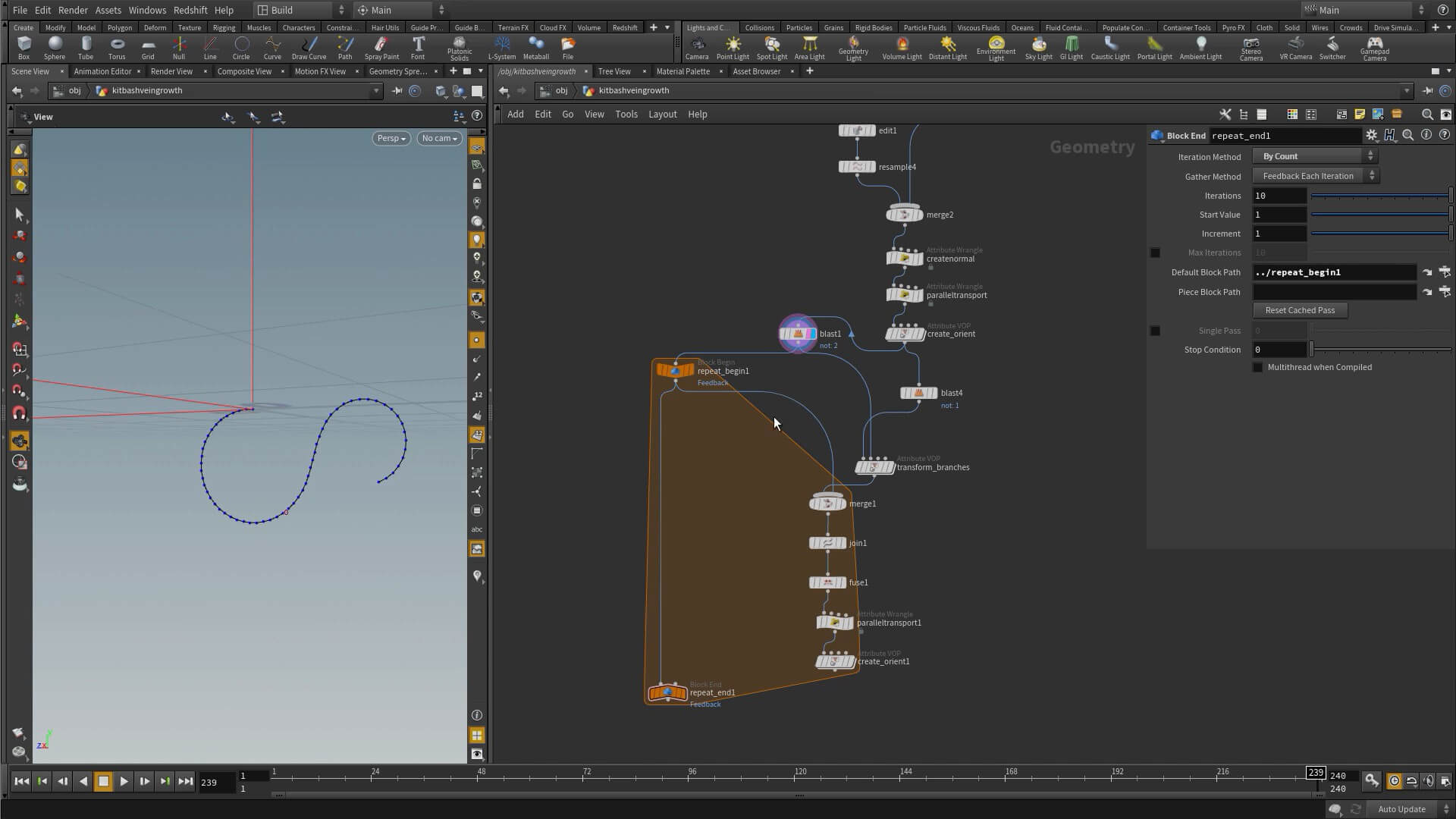Select the Draw Curve tool
This screenshot has height=819, width=1456.
(309, 47)
